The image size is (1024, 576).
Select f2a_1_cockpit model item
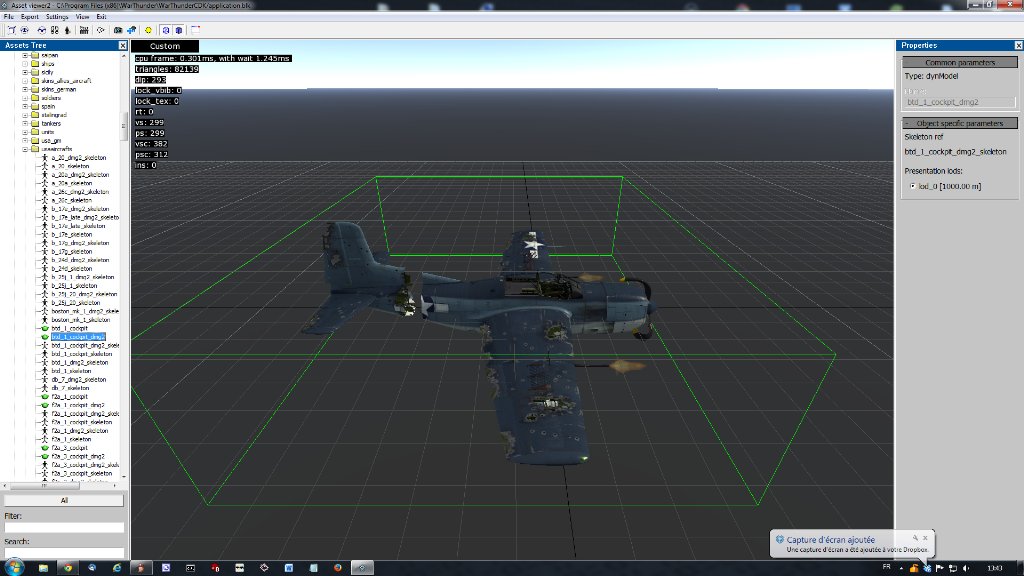69,396
